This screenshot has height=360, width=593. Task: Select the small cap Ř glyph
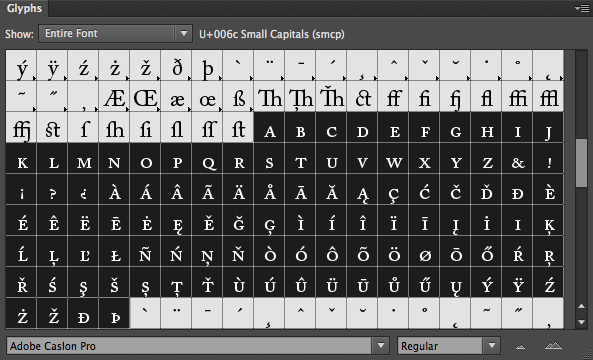coord(21,282)
